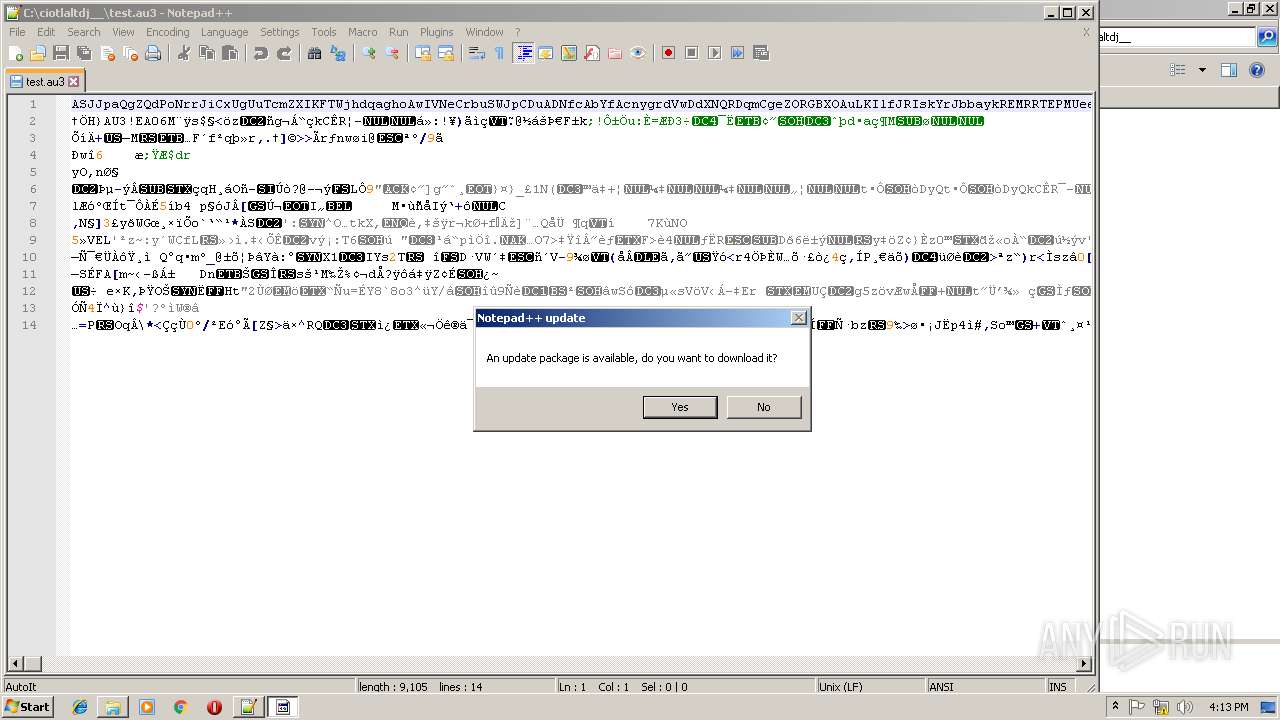Open the Document Map panel icon
This screenshot has height=720, width=1280.
pos(569,53)
